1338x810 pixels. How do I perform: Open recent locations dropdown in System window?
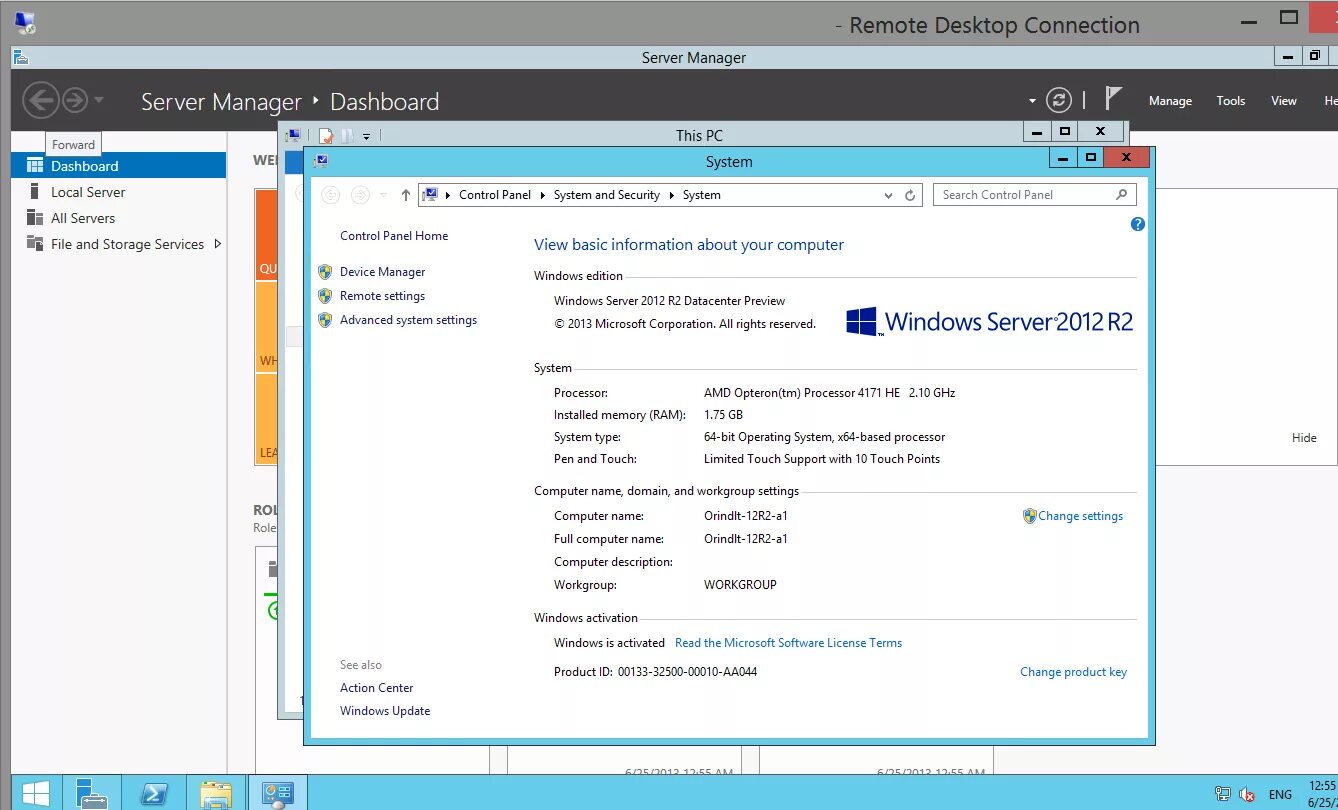click(x=383, y=195)
